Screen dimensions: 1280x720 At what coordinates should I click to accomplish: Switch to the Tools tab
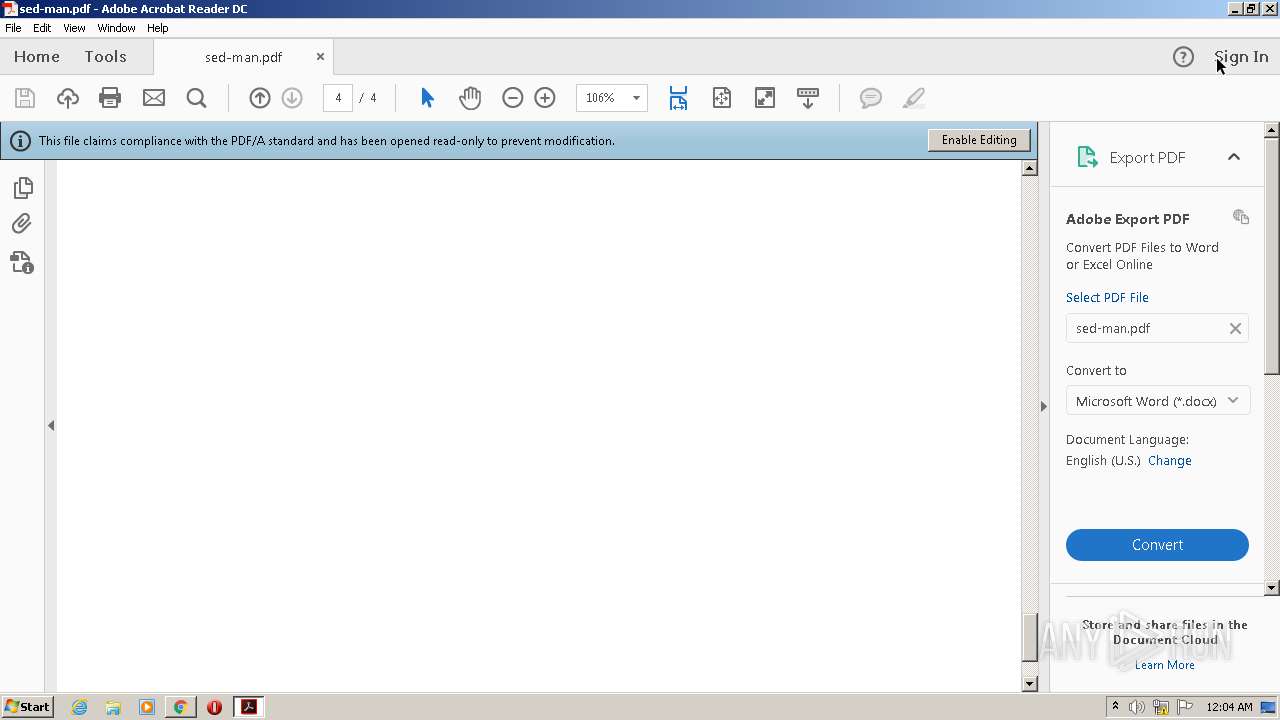(x=105, y=57)
